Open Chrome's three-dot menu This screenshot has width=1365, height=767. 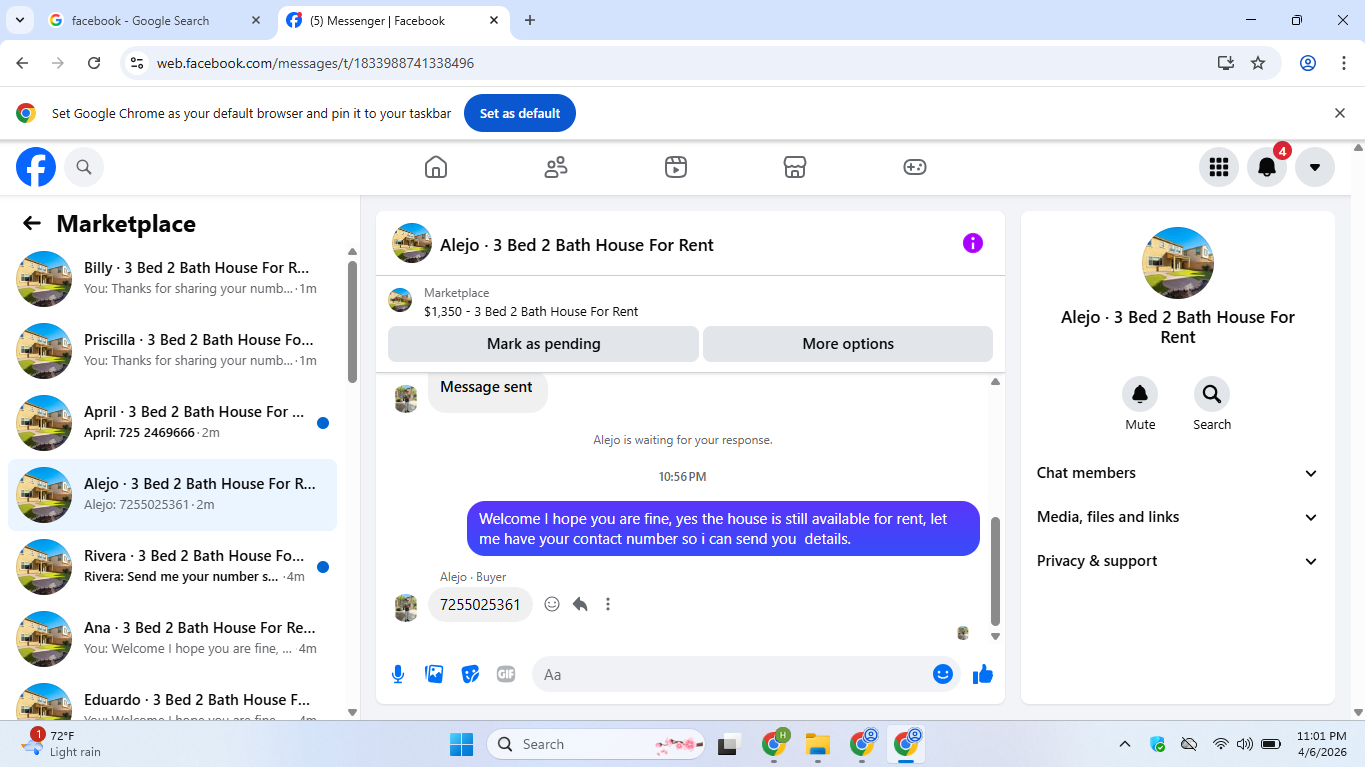(1344, 63)
